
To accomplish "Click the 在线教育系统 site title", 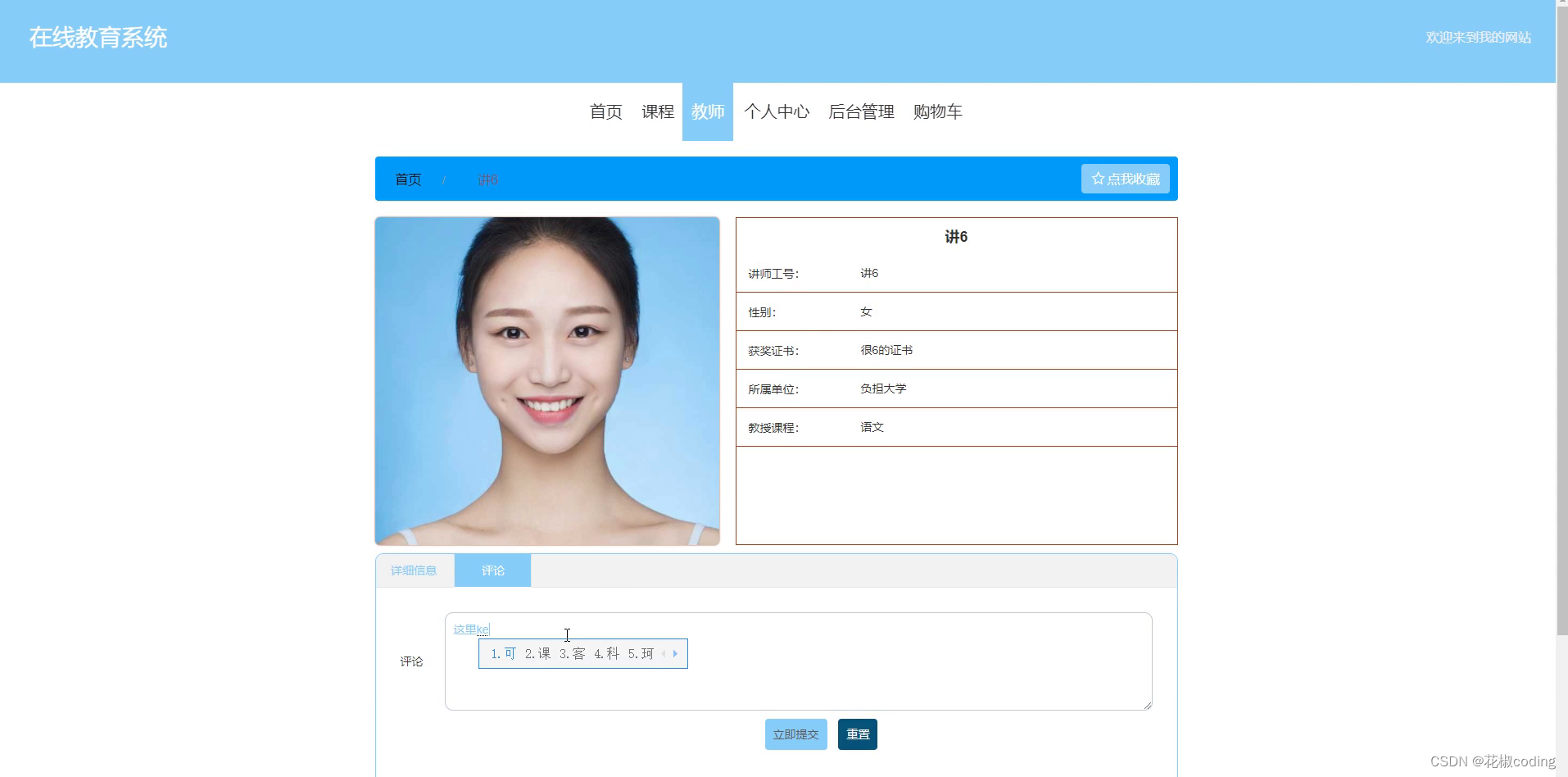I will pos(97,38).
